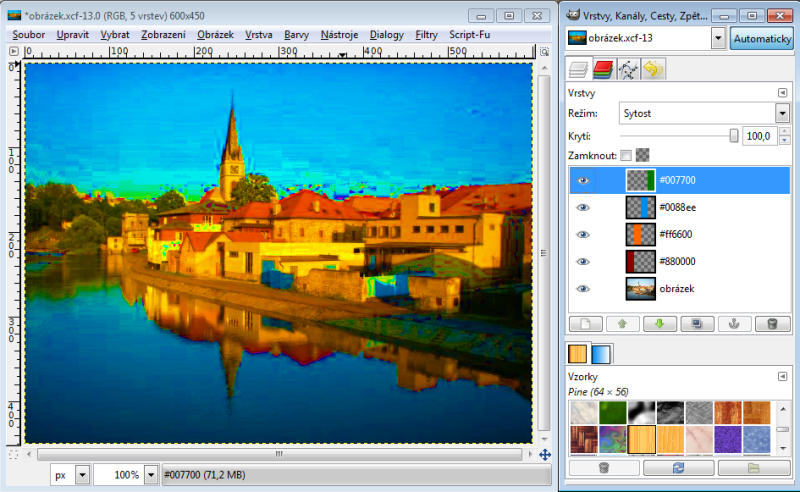
Task: Refresh the patterns list
Action: click(x=679, y=468)
